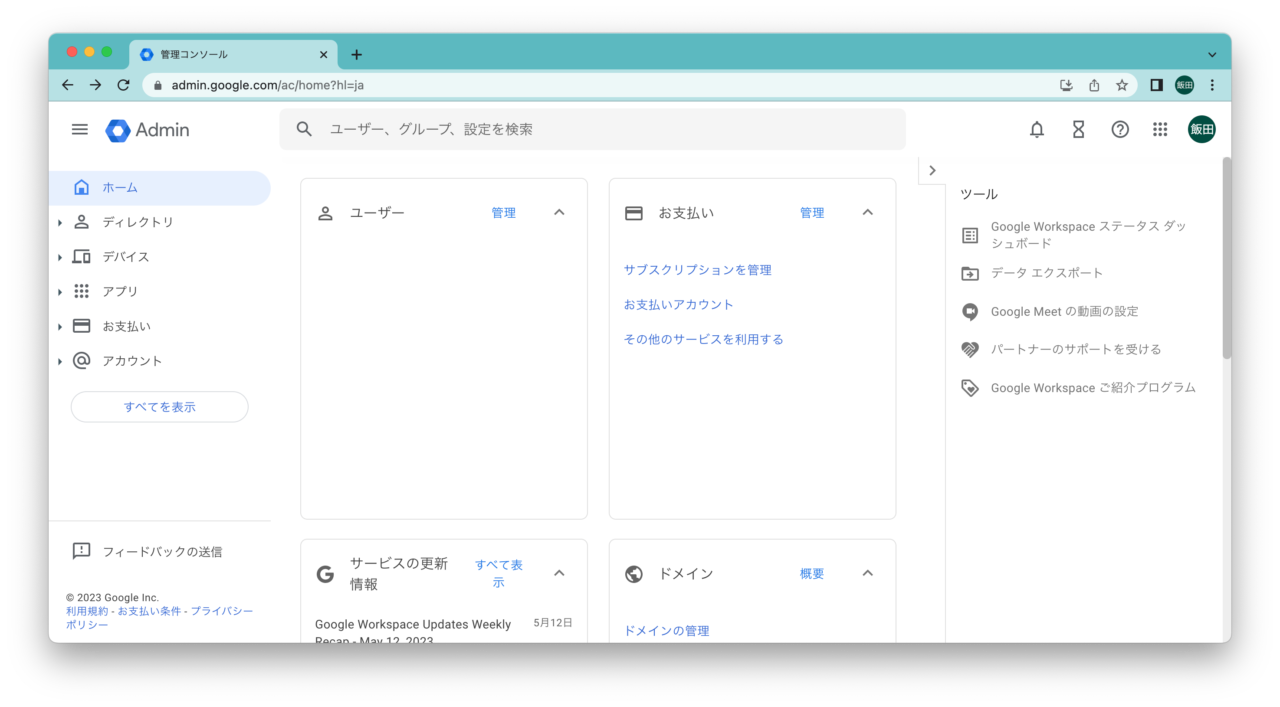Open the Google apps grid
1280x707 pixels.
1160,129
